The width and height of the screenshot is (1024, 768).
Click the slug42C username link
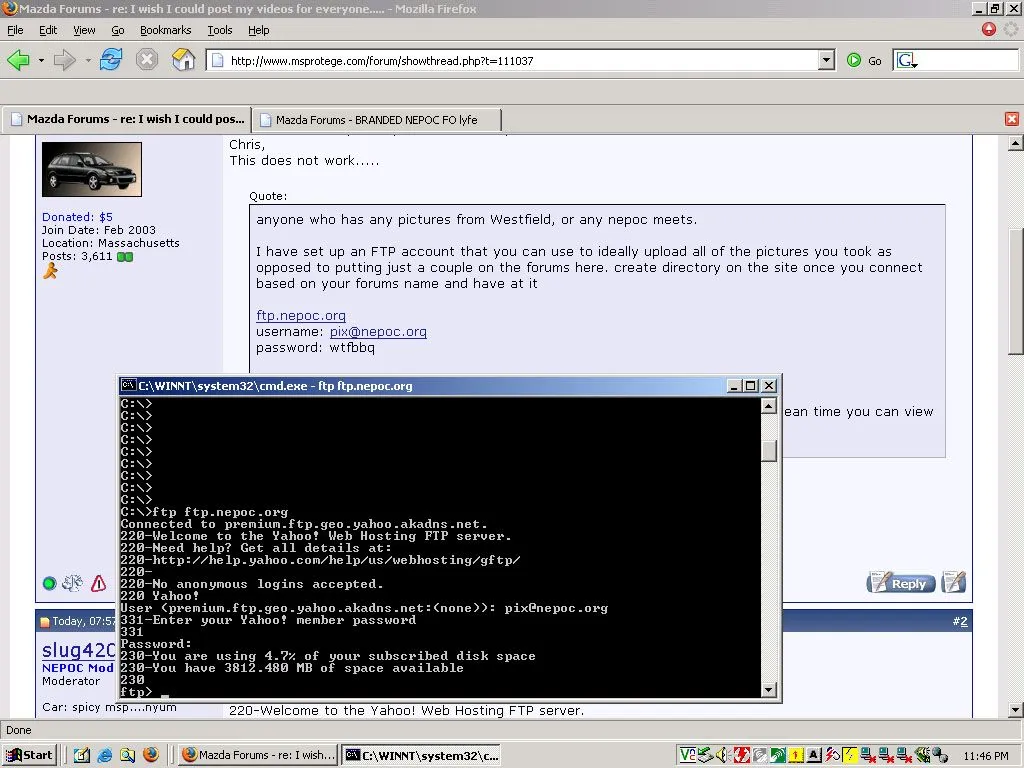point(77,650)
